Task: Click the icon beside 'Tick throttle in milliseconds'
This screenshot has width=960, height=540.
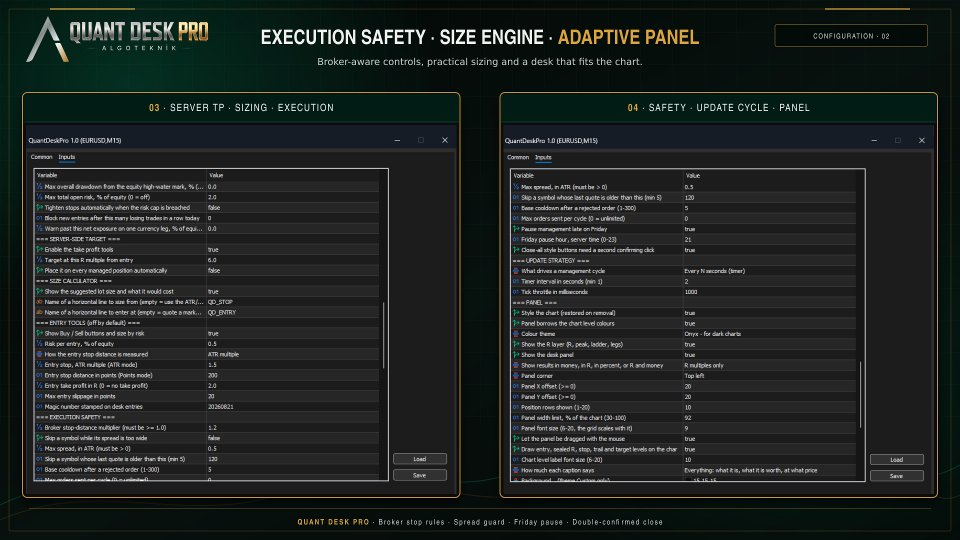Action: click(516, 292)
